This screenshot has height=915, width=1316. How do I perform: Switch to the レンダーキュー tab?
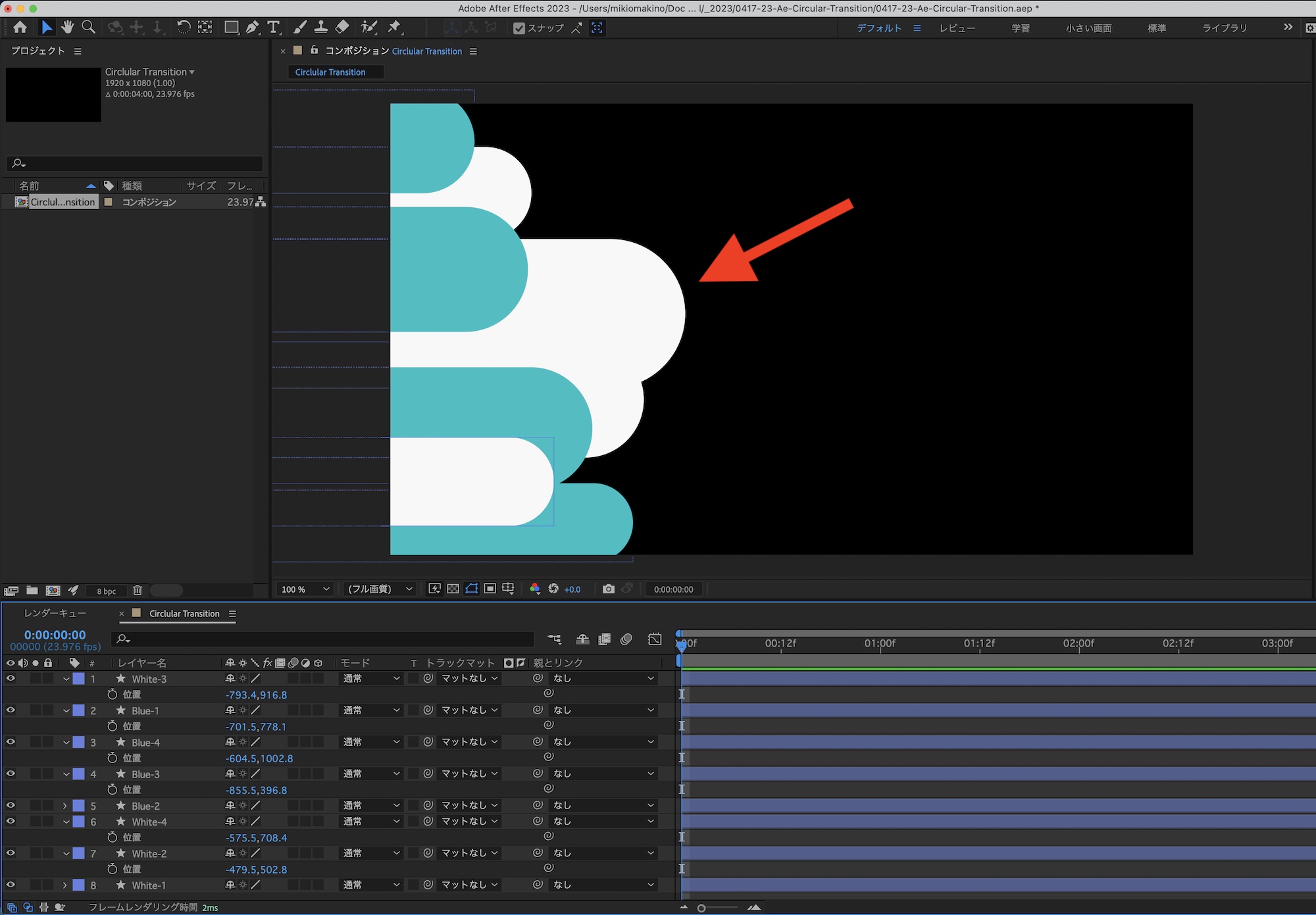click(55, 613)
